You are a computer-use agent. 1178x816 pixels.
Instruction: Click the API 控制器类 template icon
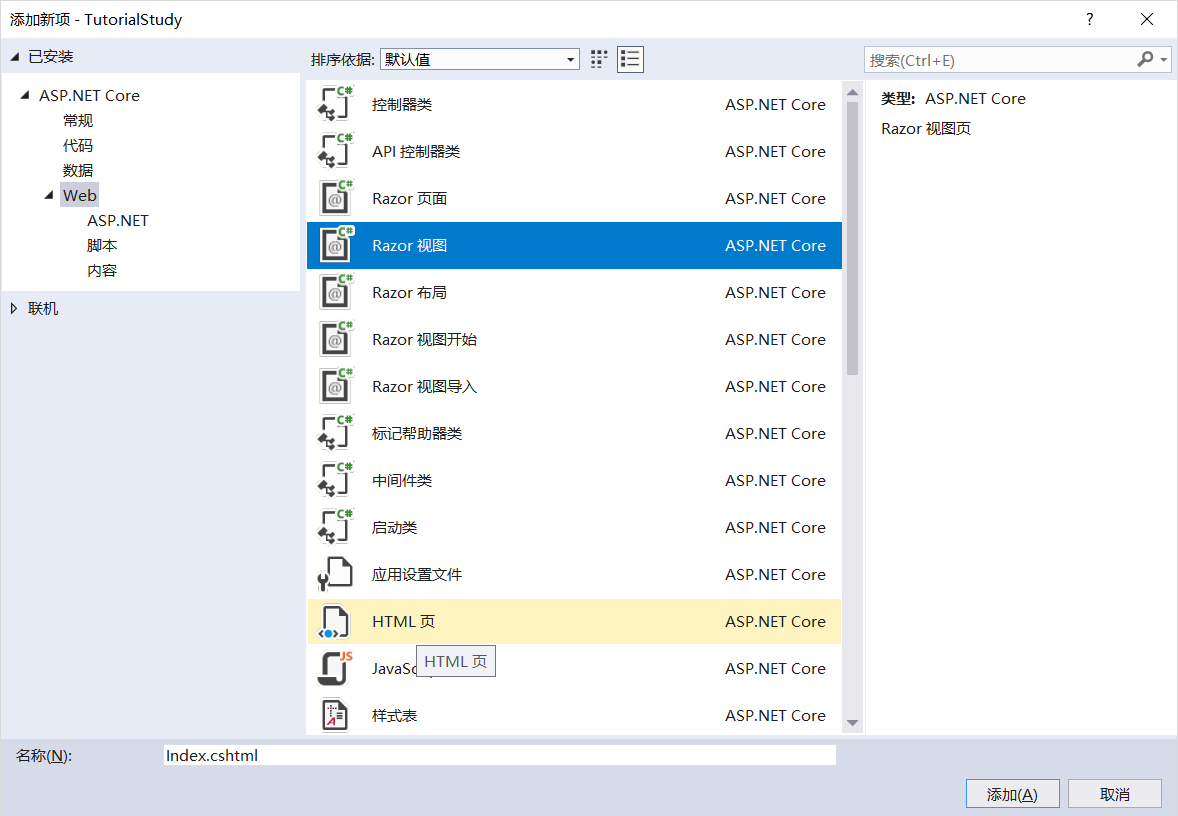coord(335,151)
